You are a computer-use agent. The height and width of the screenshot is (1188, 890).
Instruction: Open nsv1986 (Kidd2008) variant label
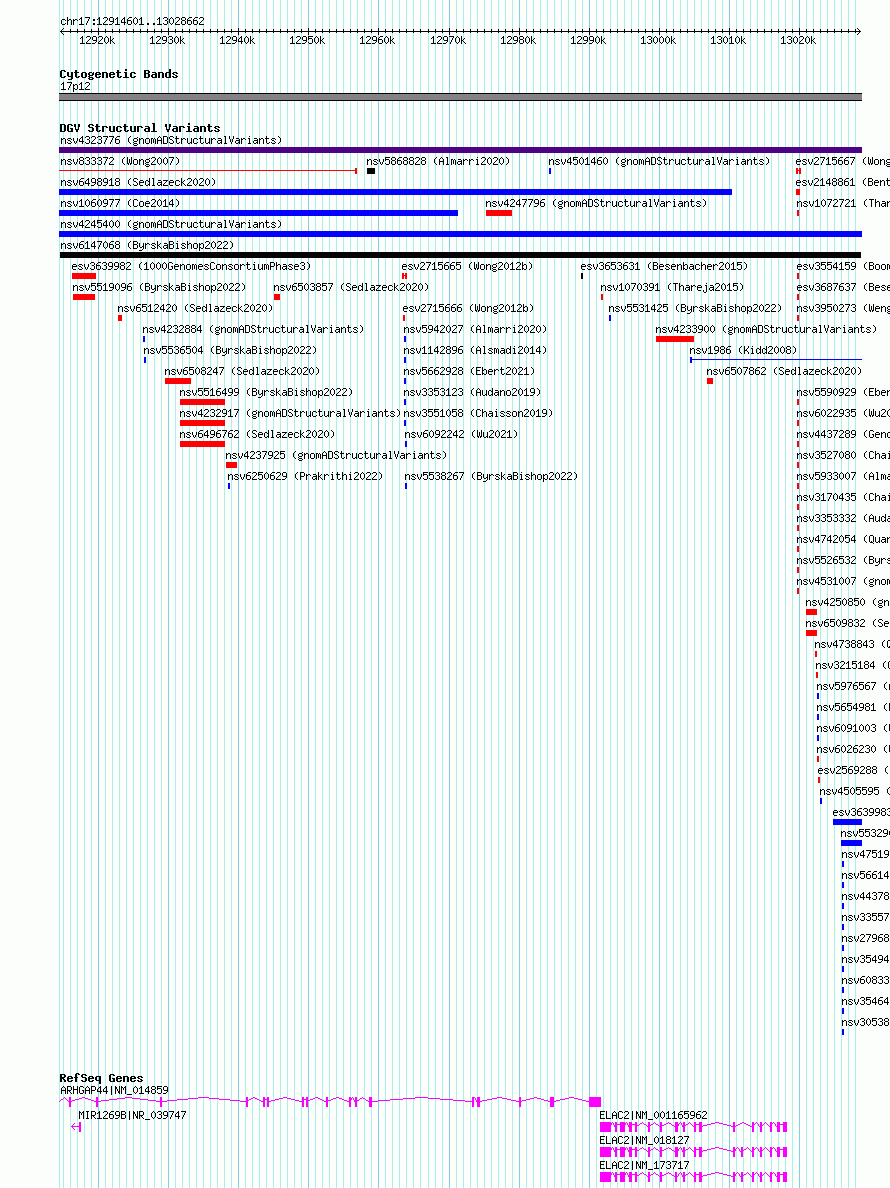pos(743,351)
